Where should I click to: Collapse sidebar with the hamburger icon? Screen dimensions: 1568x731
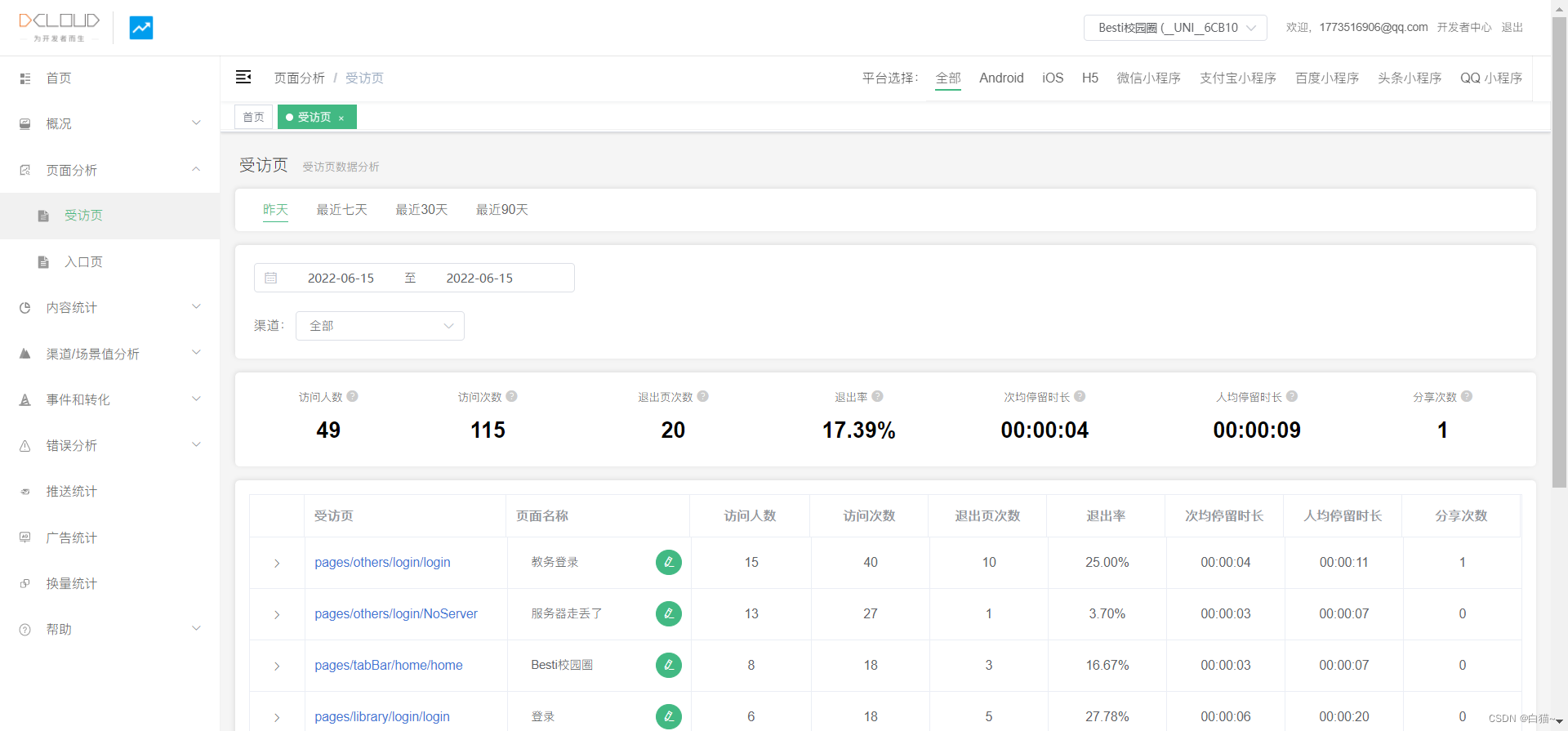click(x=243, y=77)
